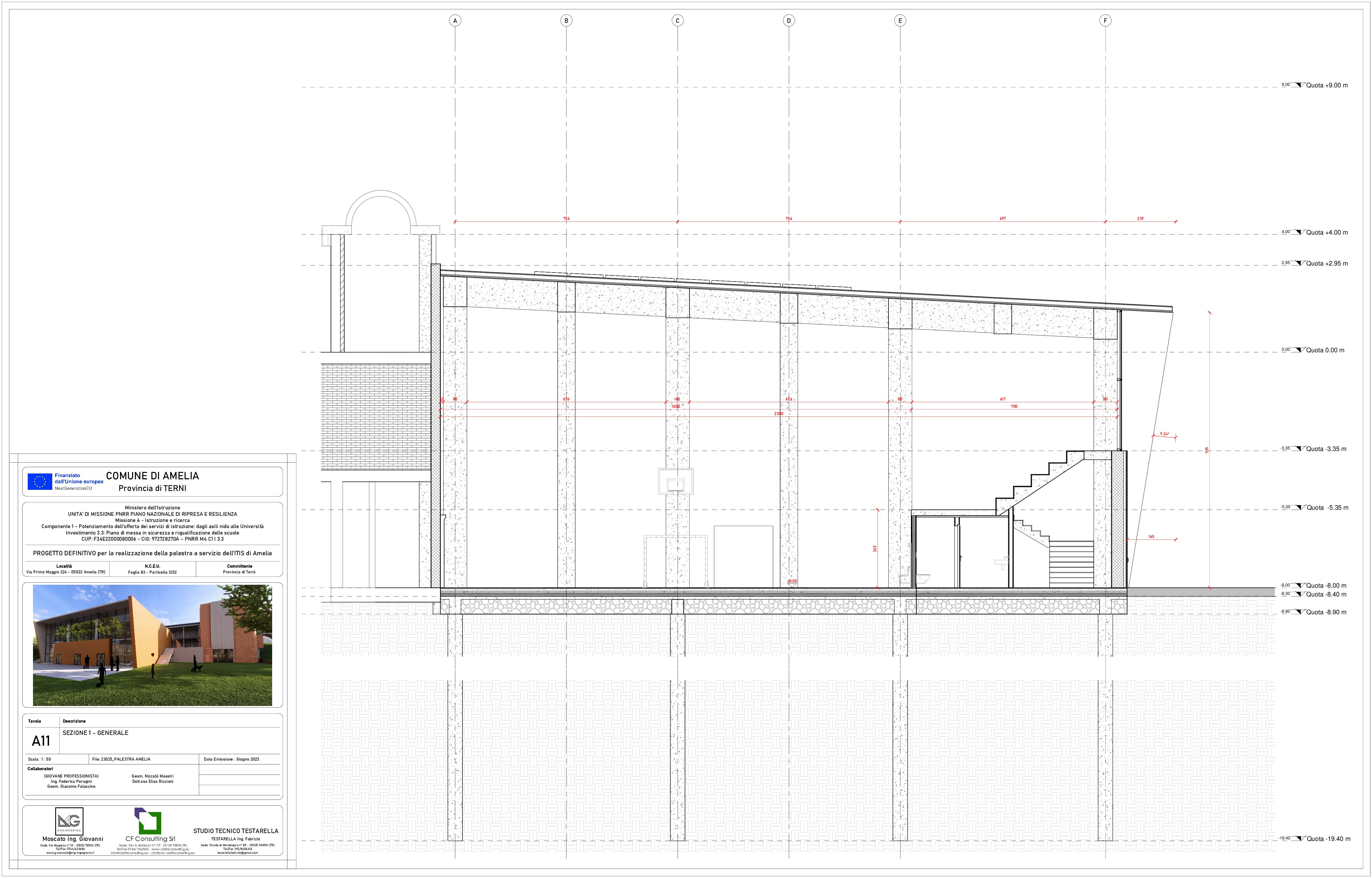The height and width of the screenshot is (878, 1372).
Task: Click the STUDIO TECNICO TESTARELLA heading
Action: tap(236, 831)
